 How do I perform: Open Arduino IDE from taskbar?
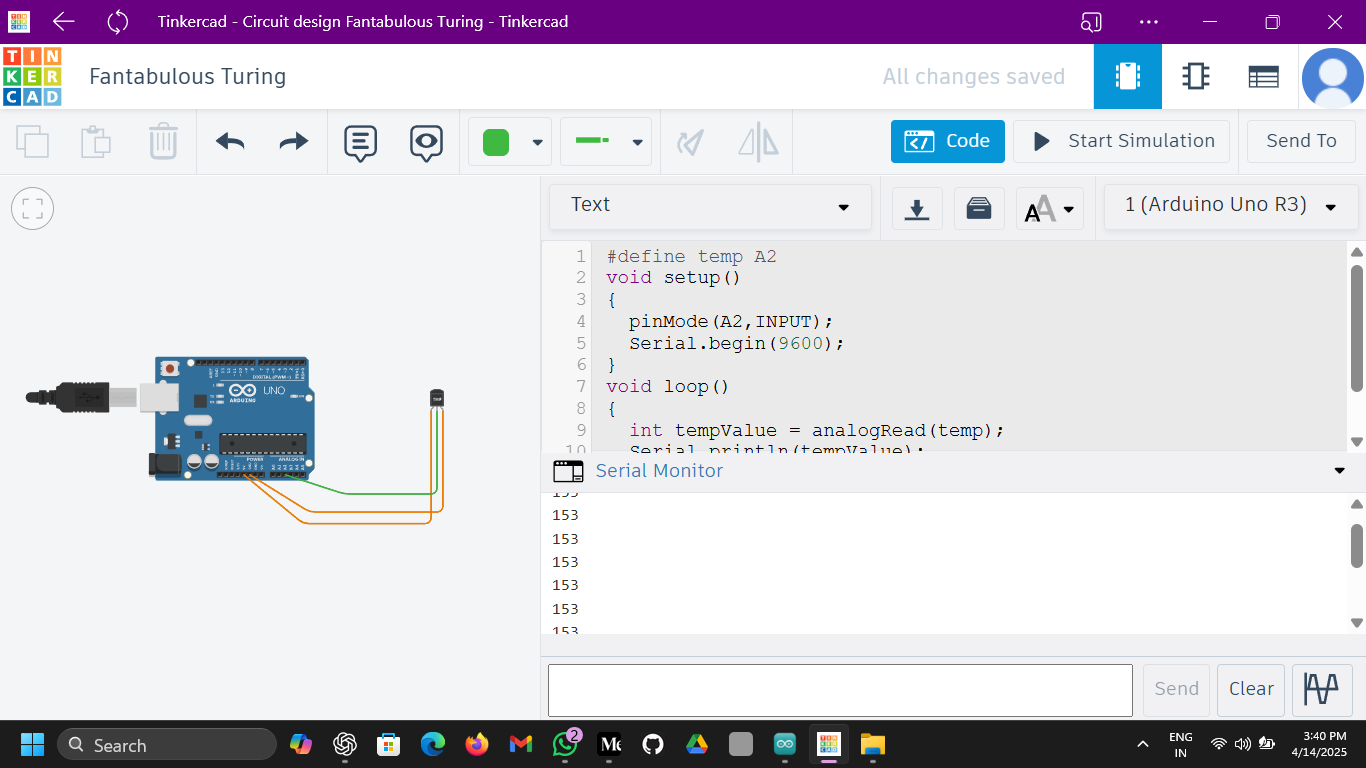(x=785, y=745)
